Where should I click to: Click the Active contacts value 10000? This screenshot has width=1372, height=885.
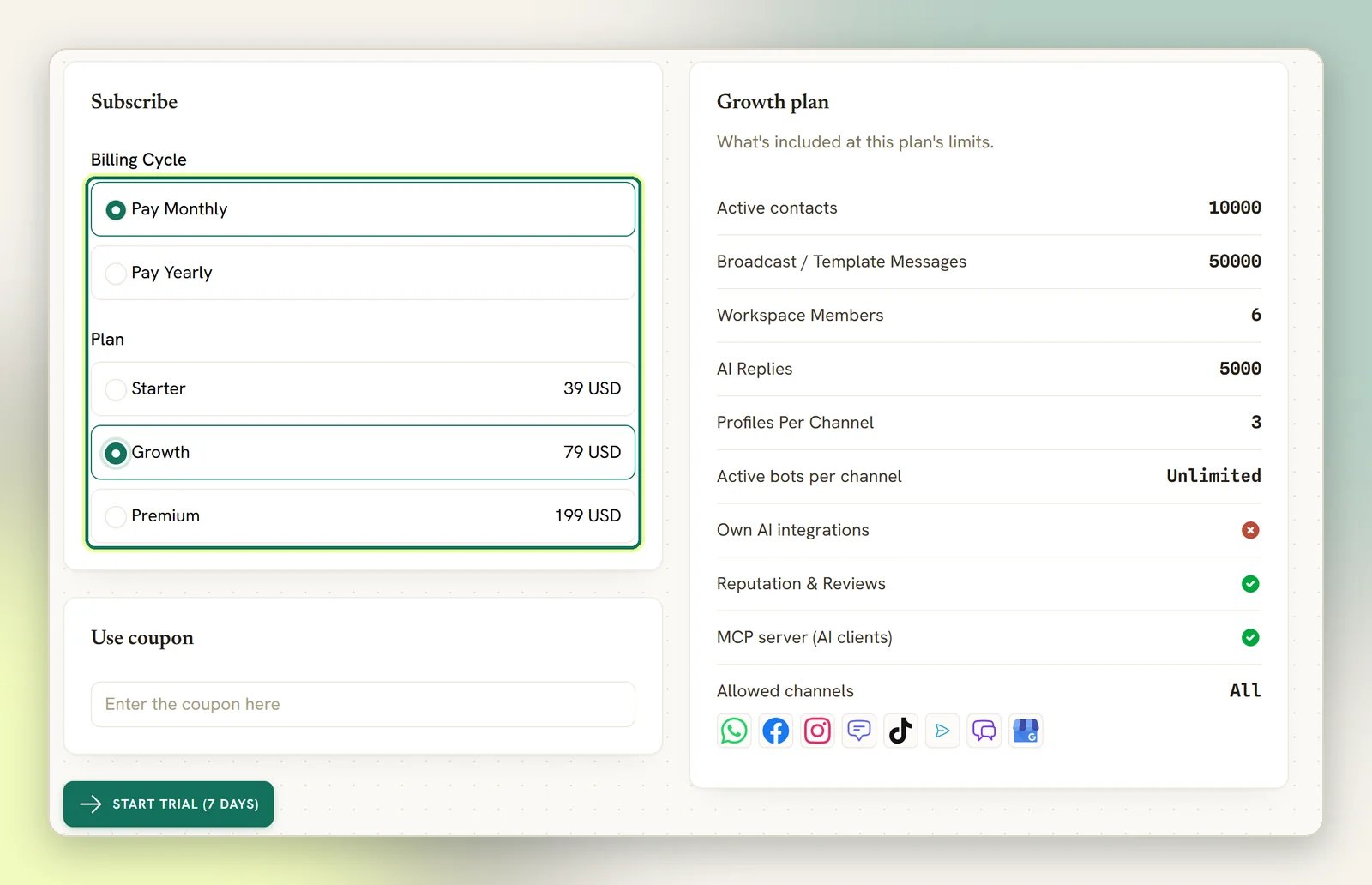[x=1235, y=208]
